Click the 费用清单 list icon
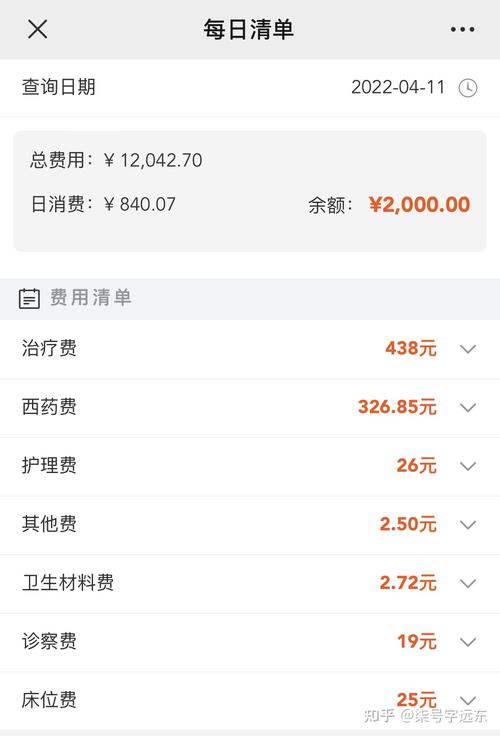500x736 pixels. (29, 299)
